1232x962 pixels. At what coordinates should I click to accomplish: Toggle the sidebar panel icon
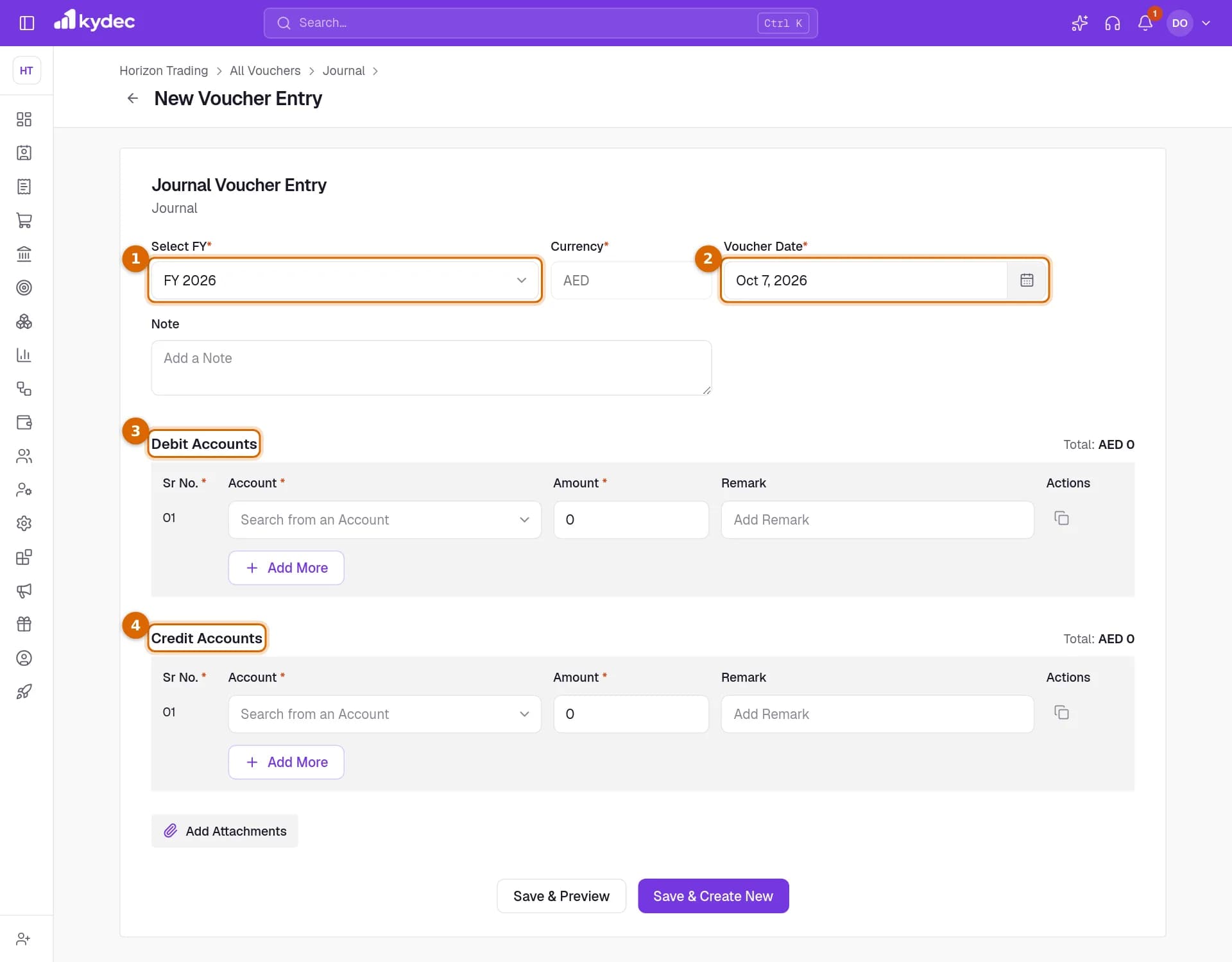click(26, 23)
